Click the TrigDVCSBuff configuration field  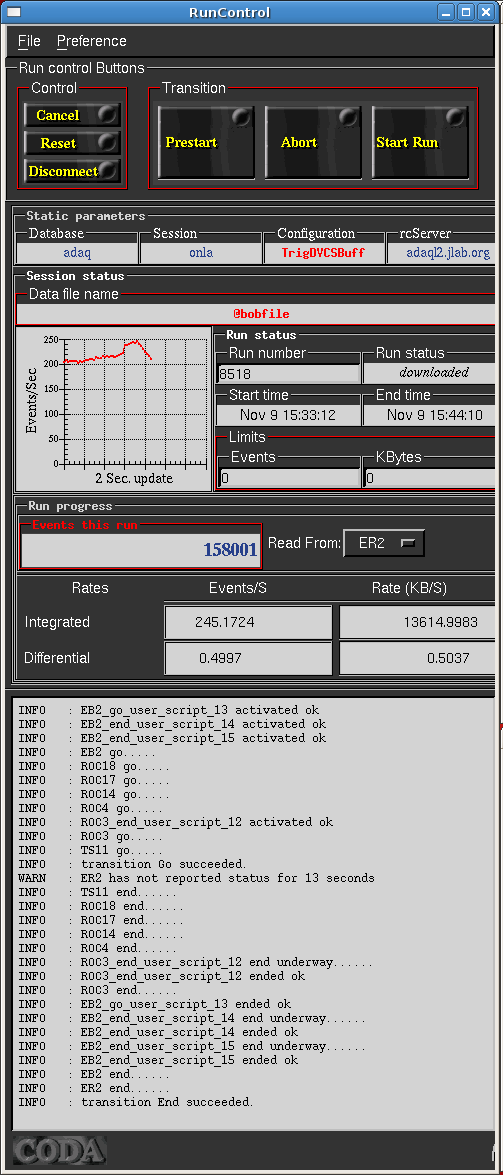pyautogui.click(x=323, y=253)
